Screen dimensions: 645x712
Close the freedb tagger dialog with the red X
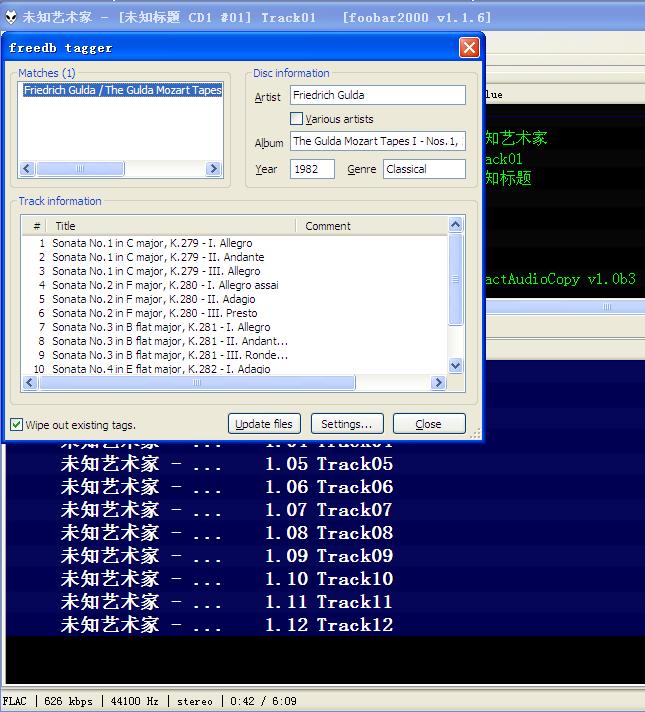(469, 47)
